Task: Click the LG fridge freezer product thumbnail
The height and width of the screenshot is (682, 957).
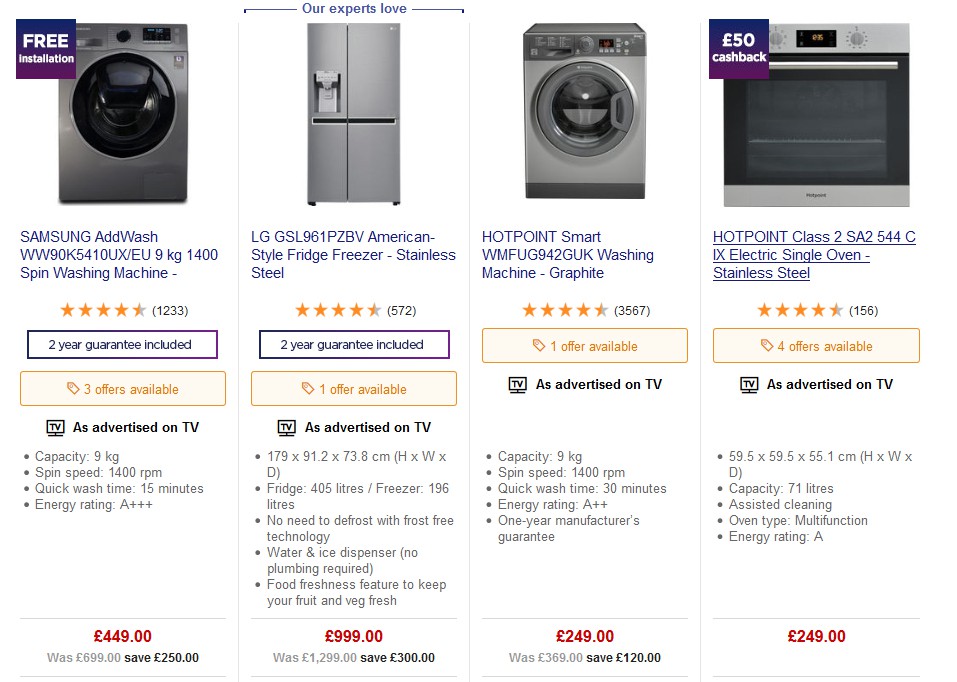Action: click(x=353, y=115)
